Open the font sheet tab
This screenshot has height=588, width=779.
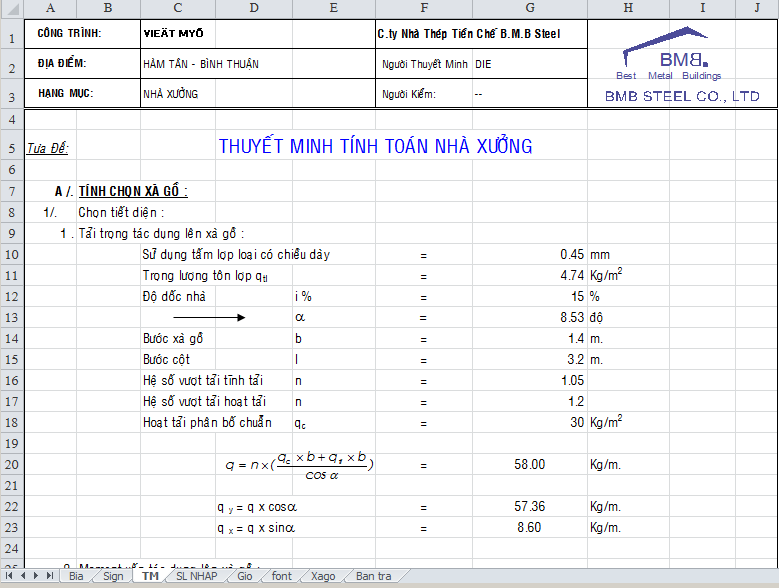pos(282,576)
